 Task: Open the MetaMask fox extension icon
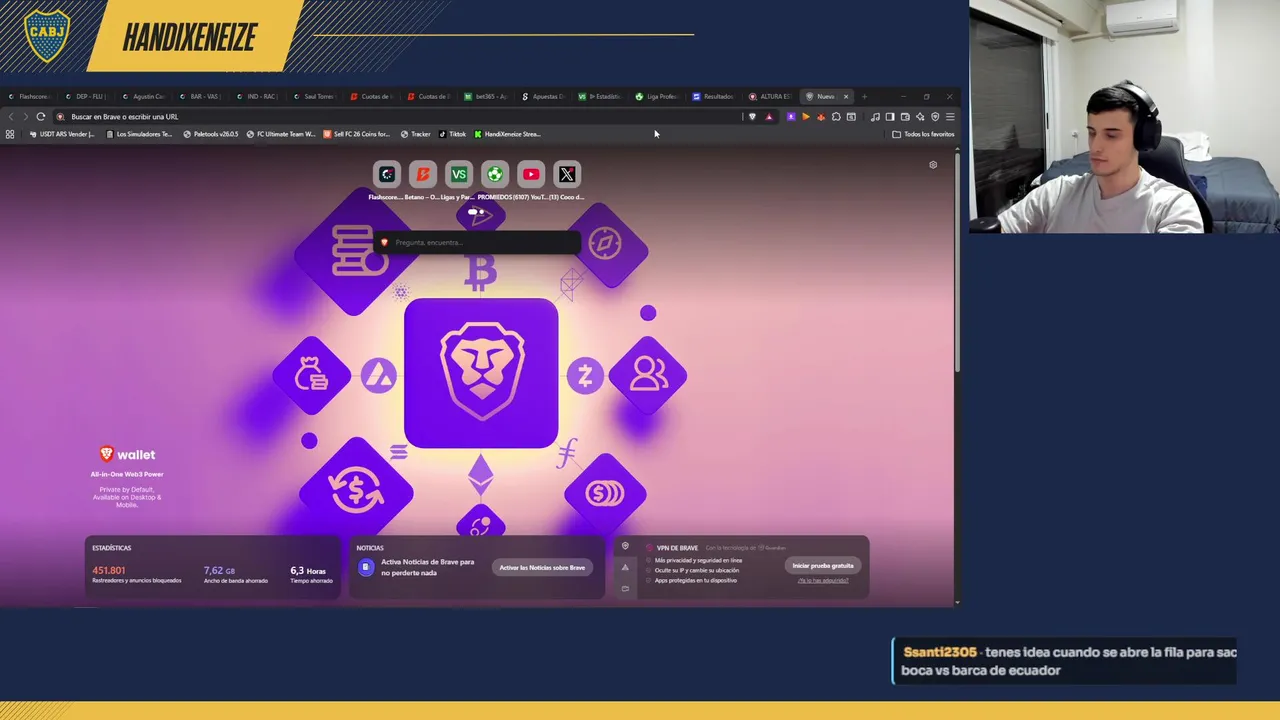tap(821, 117)
